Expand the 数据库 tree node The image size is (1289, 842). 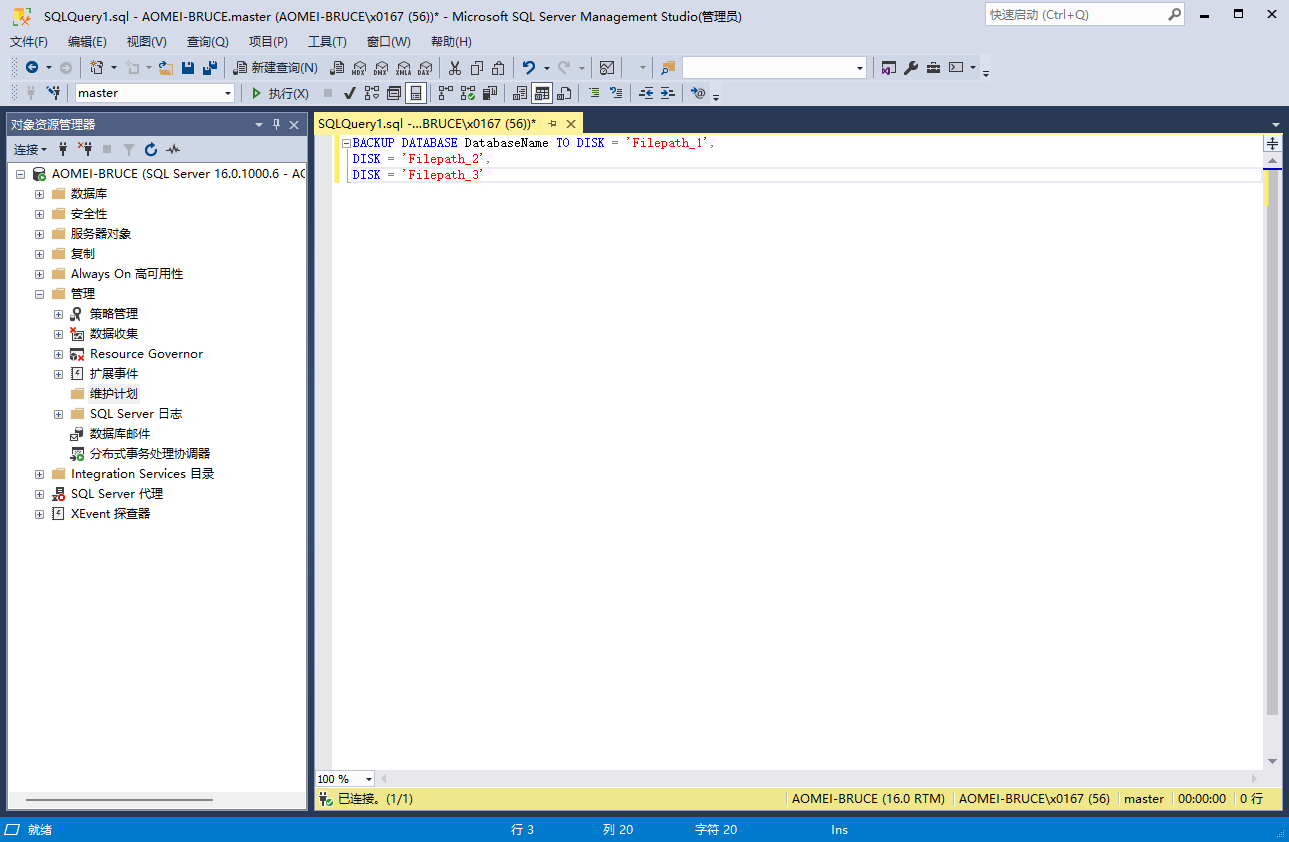click(x=39, y=194)
